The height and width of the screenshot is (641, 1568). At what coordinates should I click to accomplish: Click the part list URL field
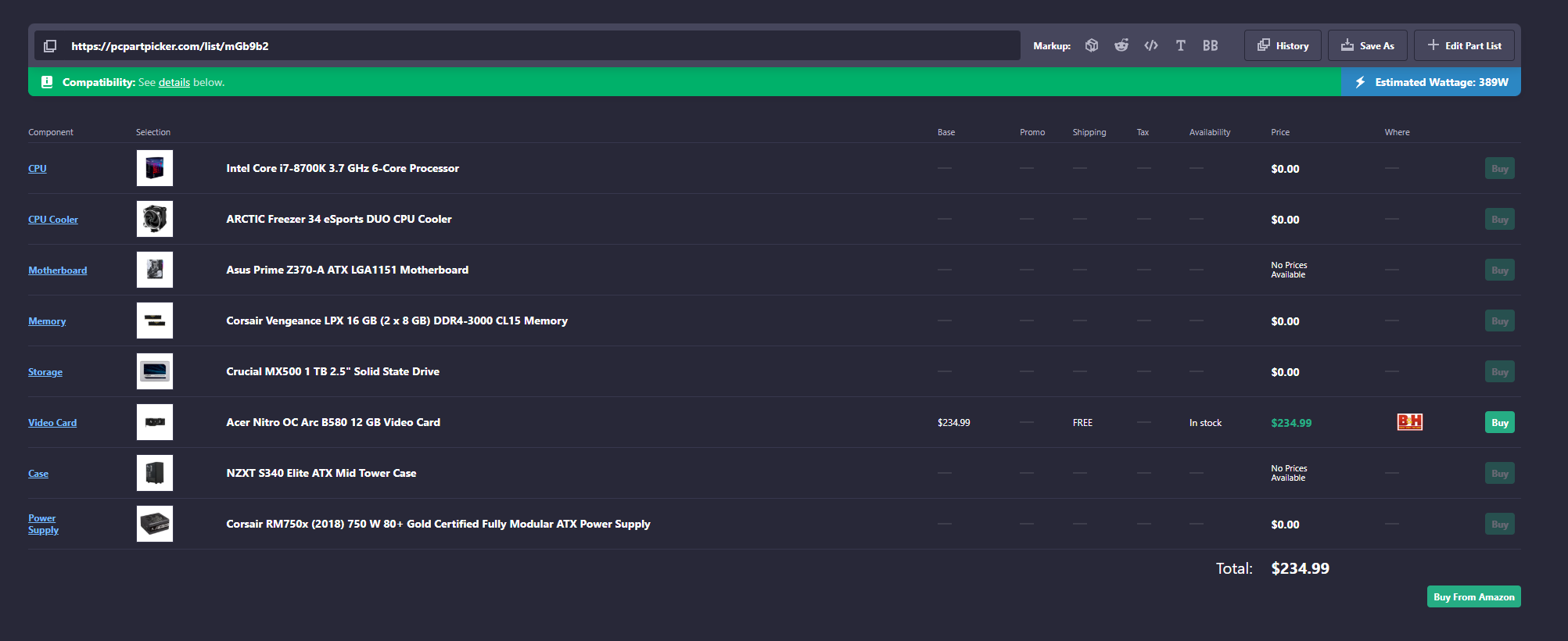point(527,45)
